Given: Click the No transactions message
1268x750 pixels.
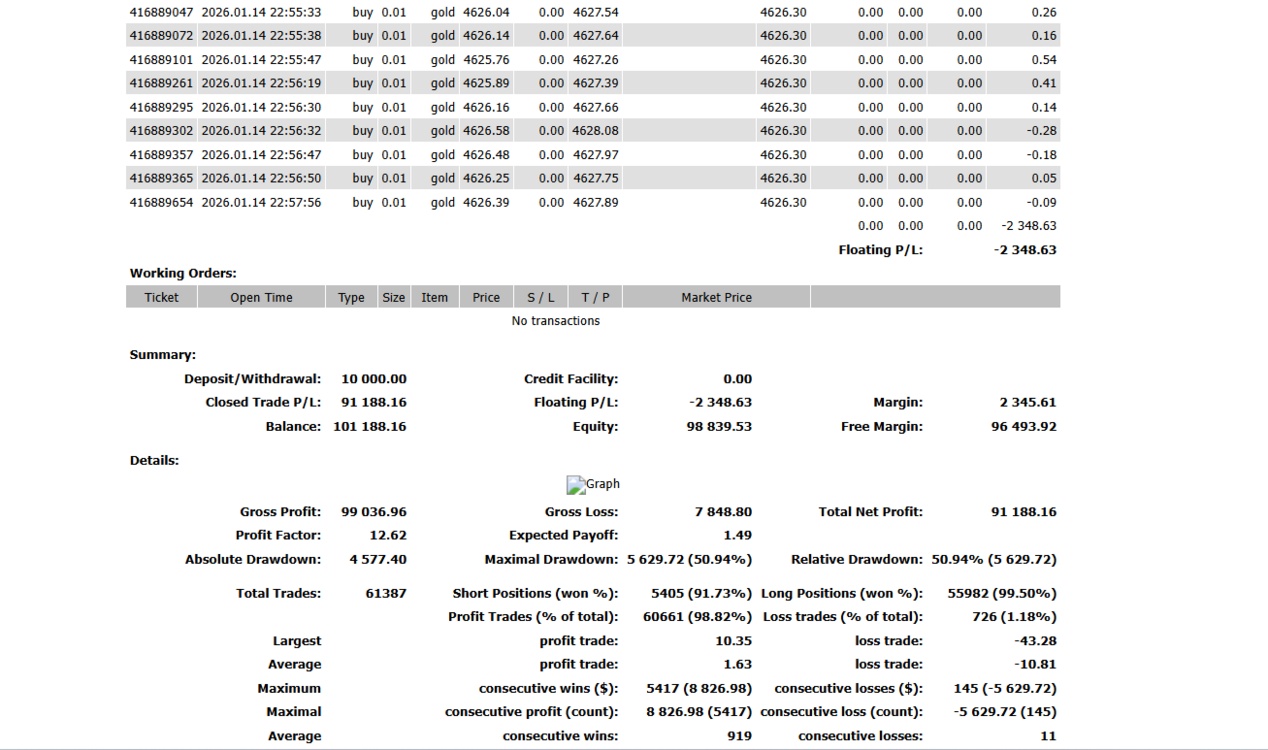Looking at the screenshot, I should click(x=556, y=321).
